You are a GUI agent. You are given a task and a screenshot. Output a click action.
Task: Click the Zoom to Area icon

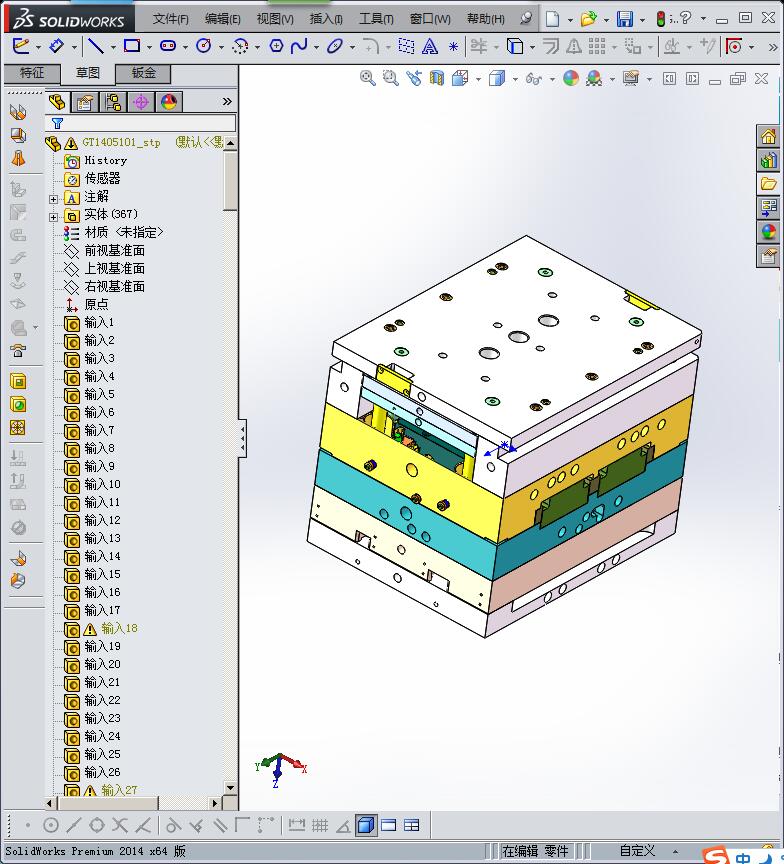coord(391,78)
